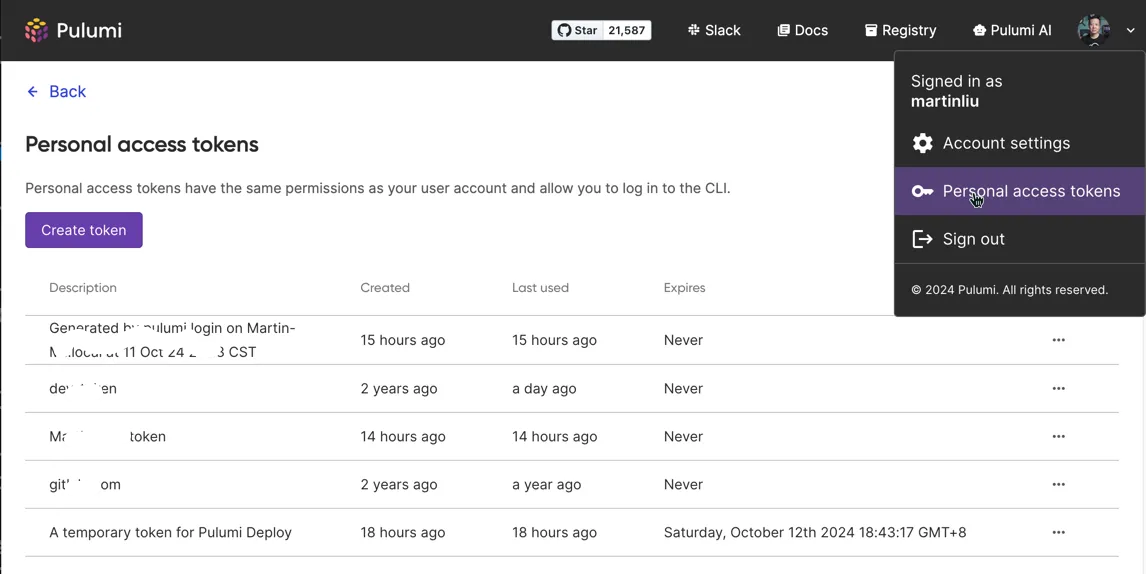Select Personal access tokens menu item

pyautogui.click(x=1030, y=191)
